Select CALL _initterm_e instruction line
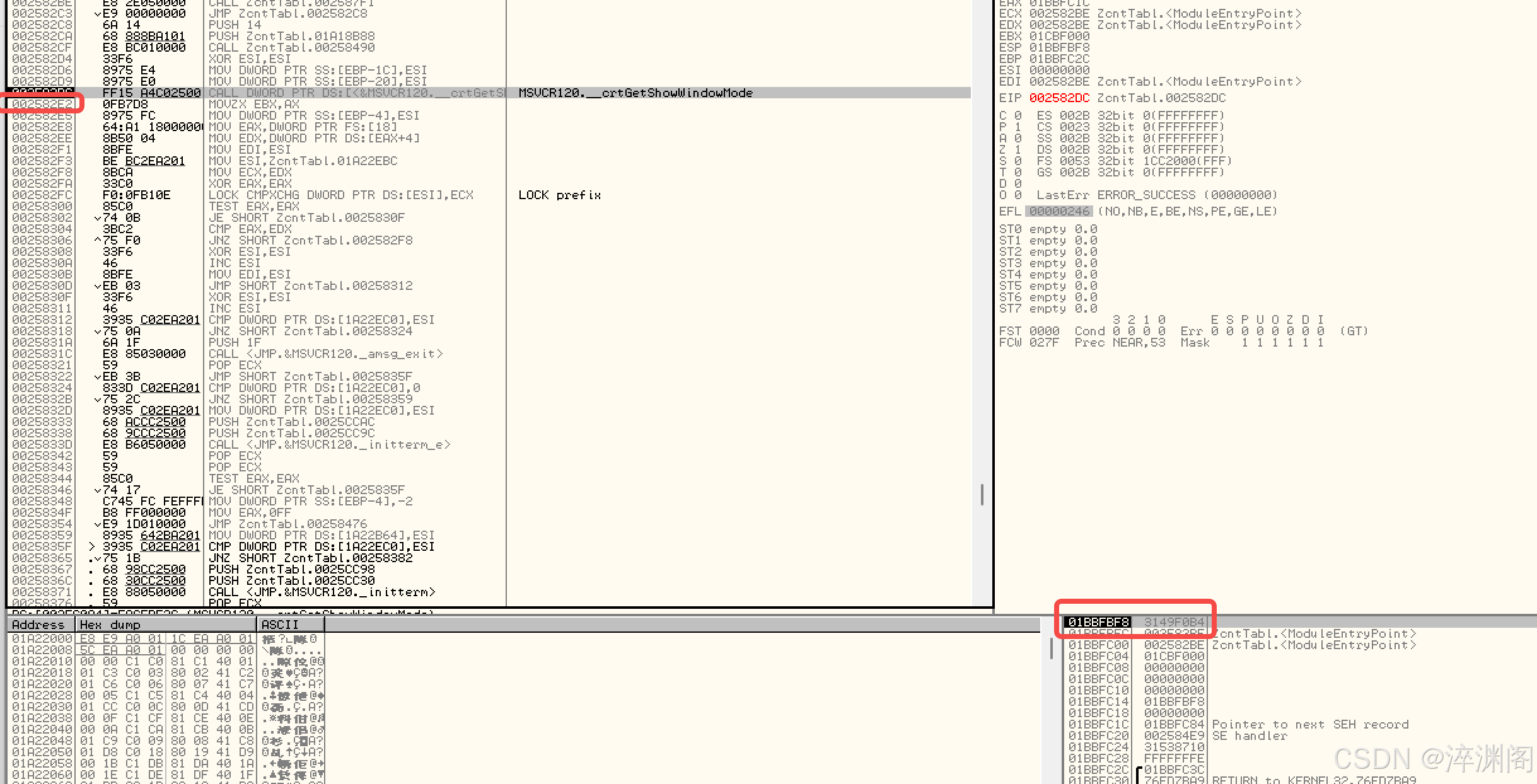 coord(329,444)
